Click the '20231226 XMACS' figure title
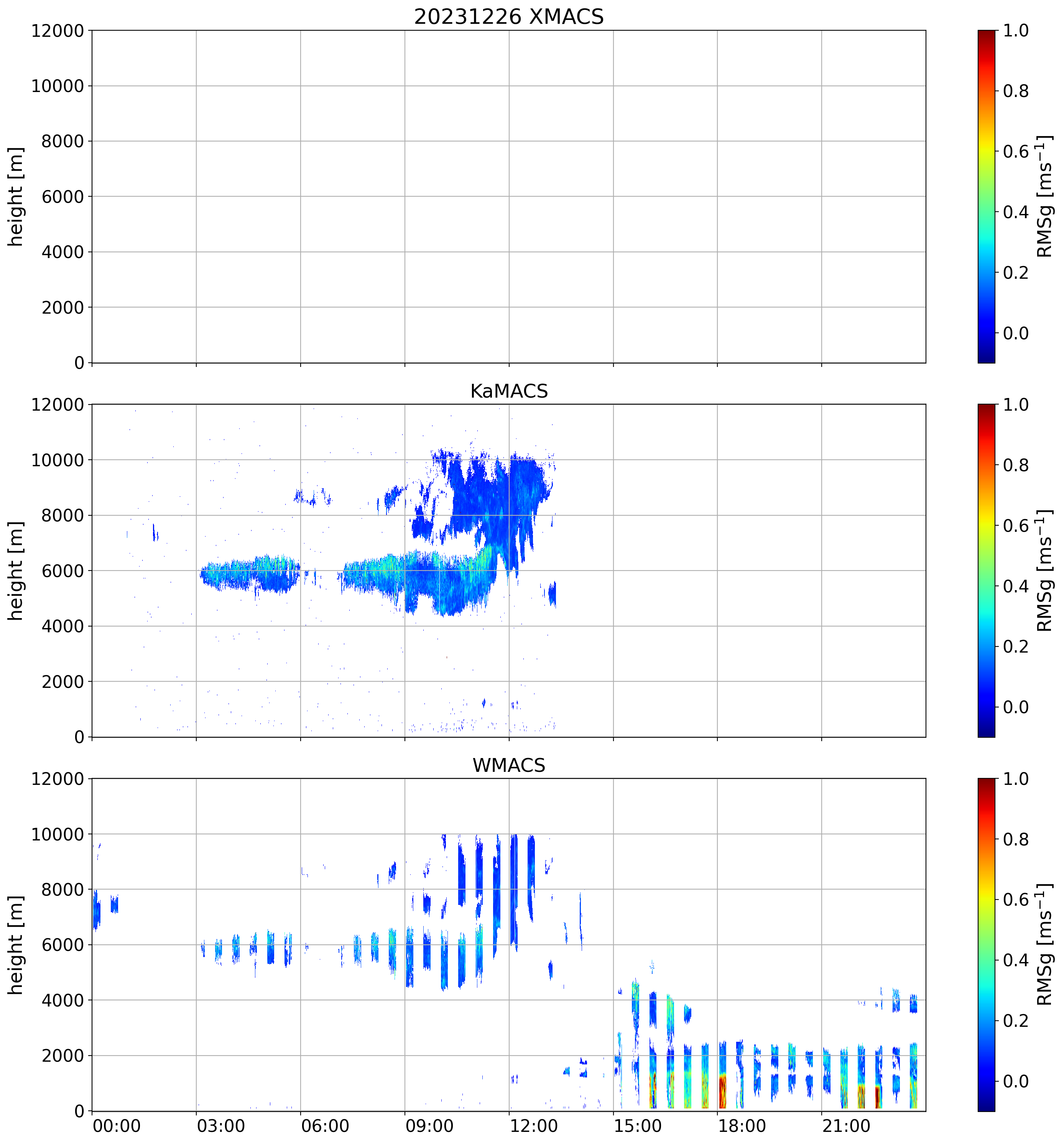 (509, 16)
